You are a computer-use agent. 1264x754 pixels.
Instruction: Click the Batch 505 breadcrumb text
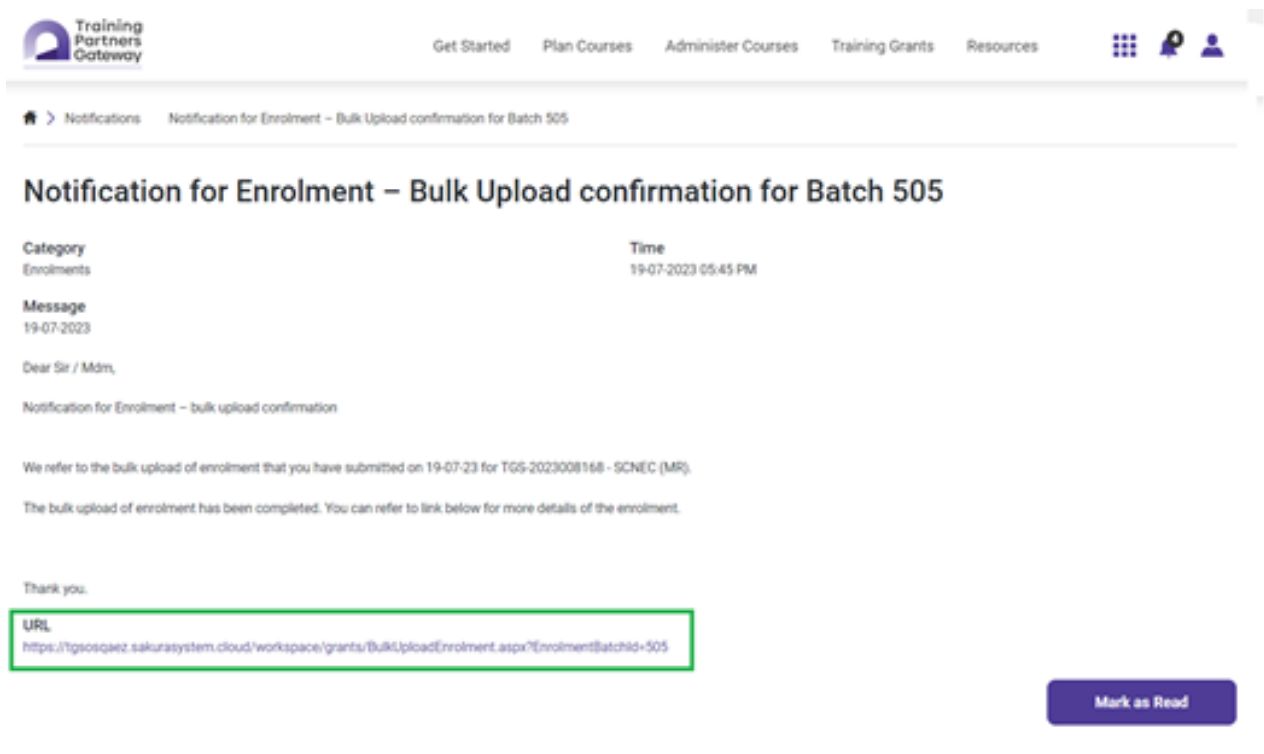(x=368, y=118)
